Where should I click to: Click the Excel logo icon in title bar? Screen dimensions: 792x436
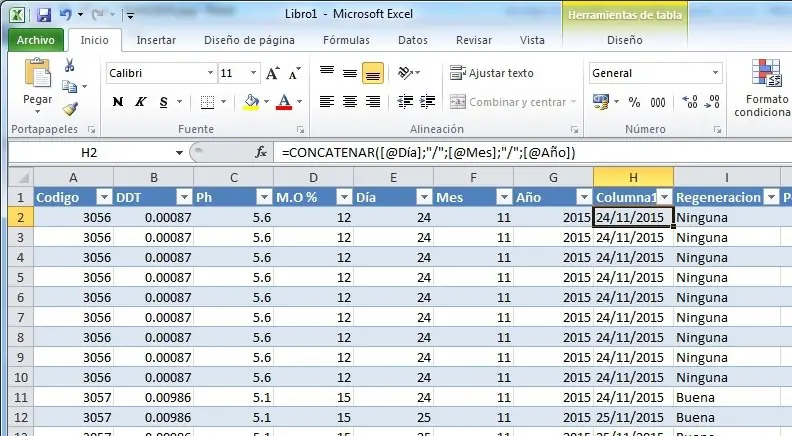click(17, 15)
